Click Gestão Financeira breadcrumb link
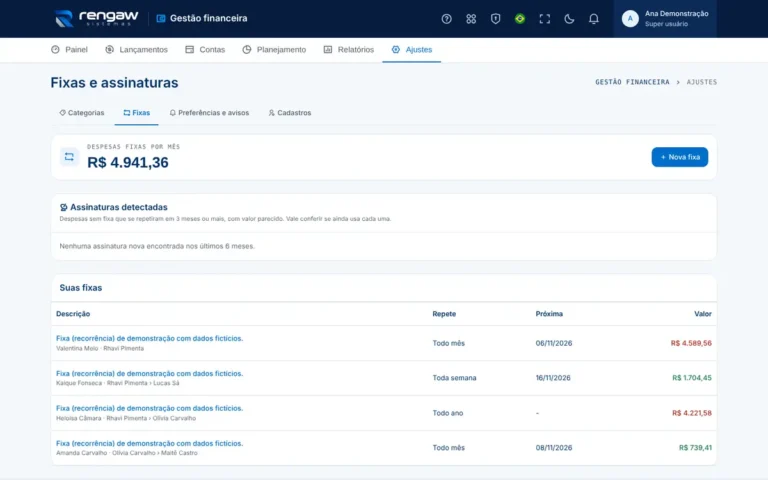 coord(632,82)
